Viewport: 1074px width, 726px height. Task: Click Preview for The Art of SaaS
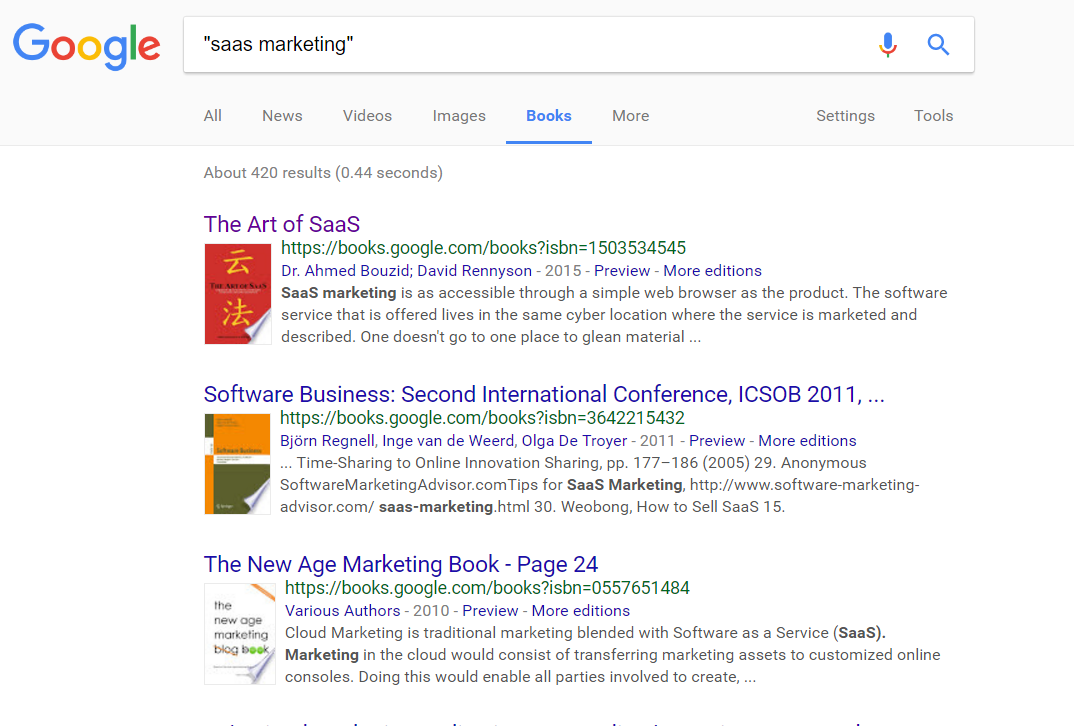[x=622, y=271]
